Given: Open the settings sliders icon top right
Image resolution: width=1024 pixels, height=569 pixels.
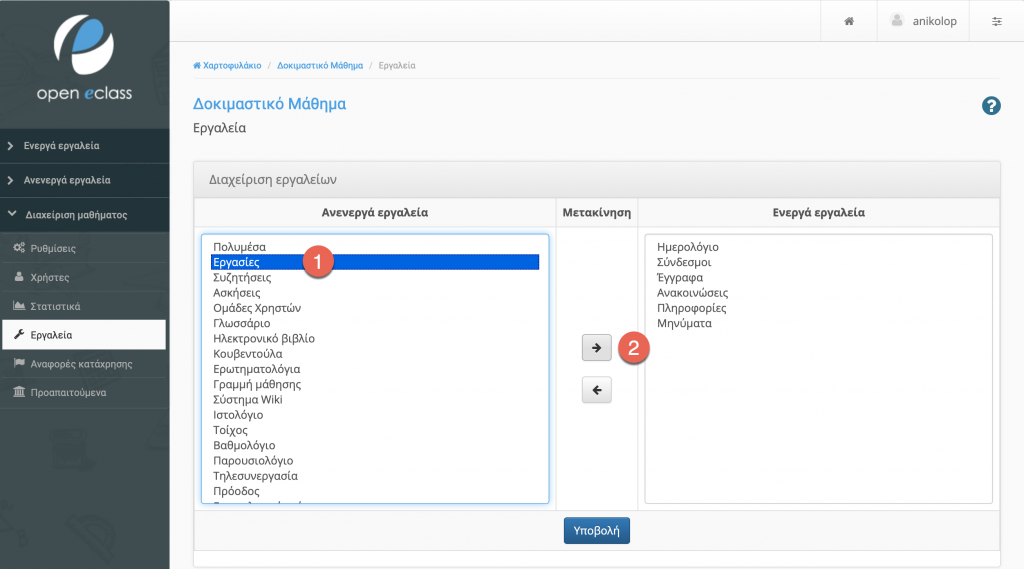Looking at the screenshot, I should 997,22.
